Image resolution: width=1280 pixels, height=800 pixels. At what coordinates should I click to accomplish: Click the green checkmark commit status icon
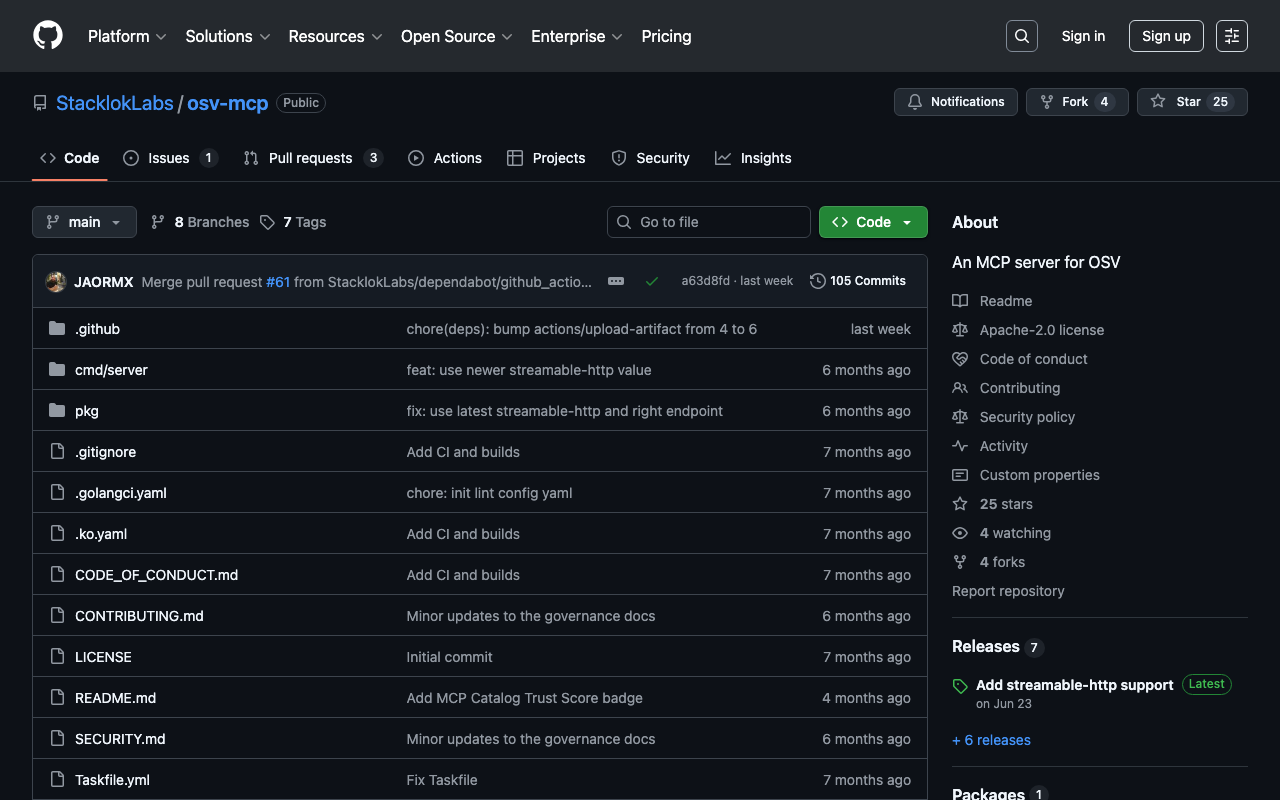[652, 281]
